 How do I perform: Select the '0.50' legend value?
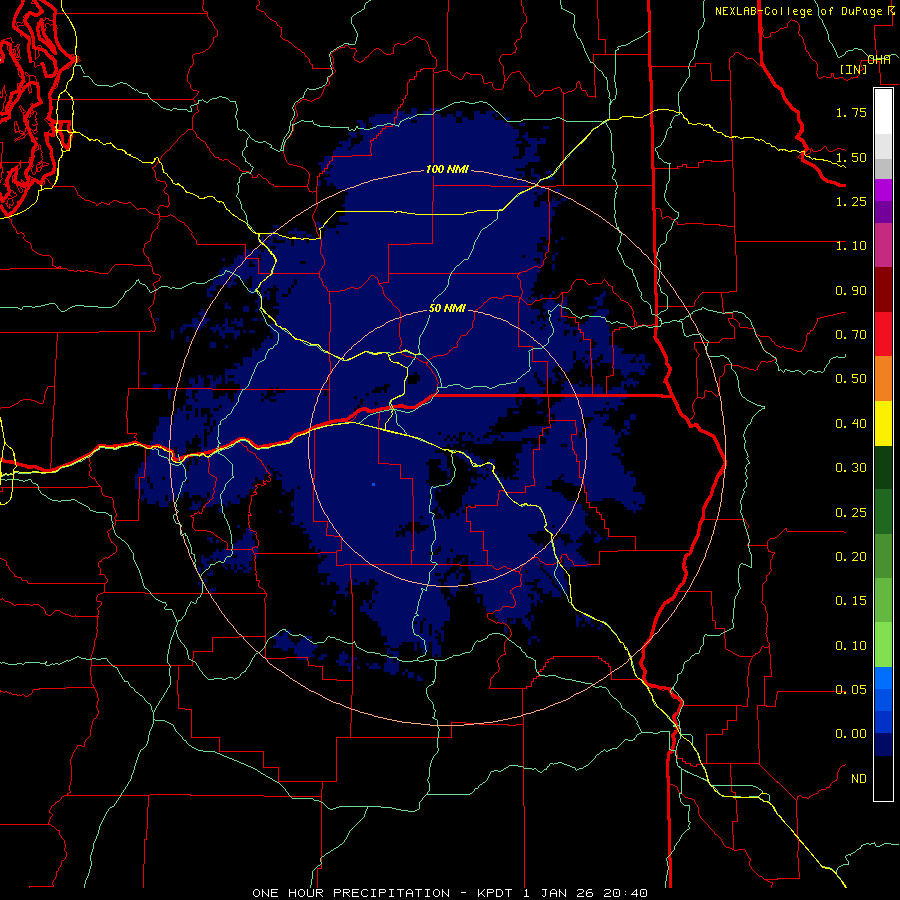(851, 379)
